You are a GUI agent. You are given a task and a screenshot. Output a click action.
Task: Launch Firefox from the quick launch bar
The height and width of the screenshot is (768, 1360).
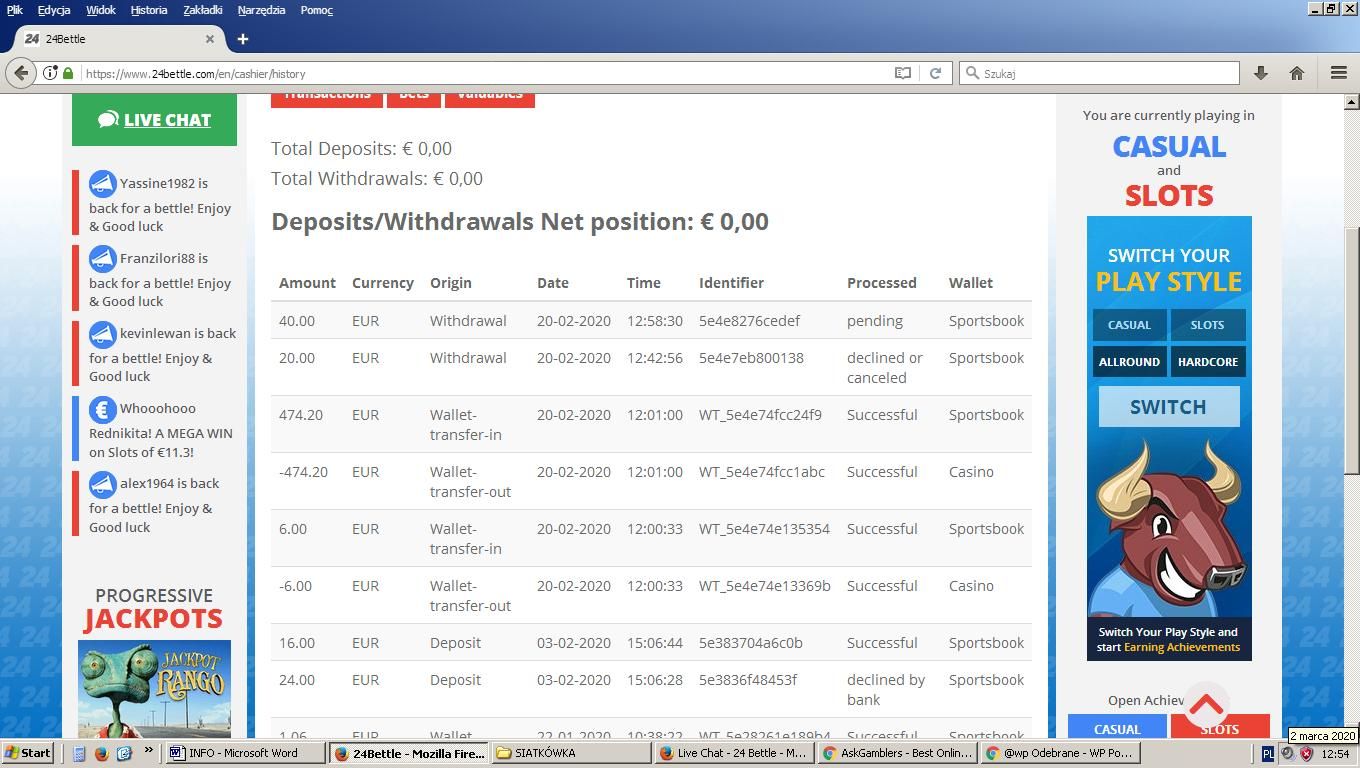pos(101,753)
